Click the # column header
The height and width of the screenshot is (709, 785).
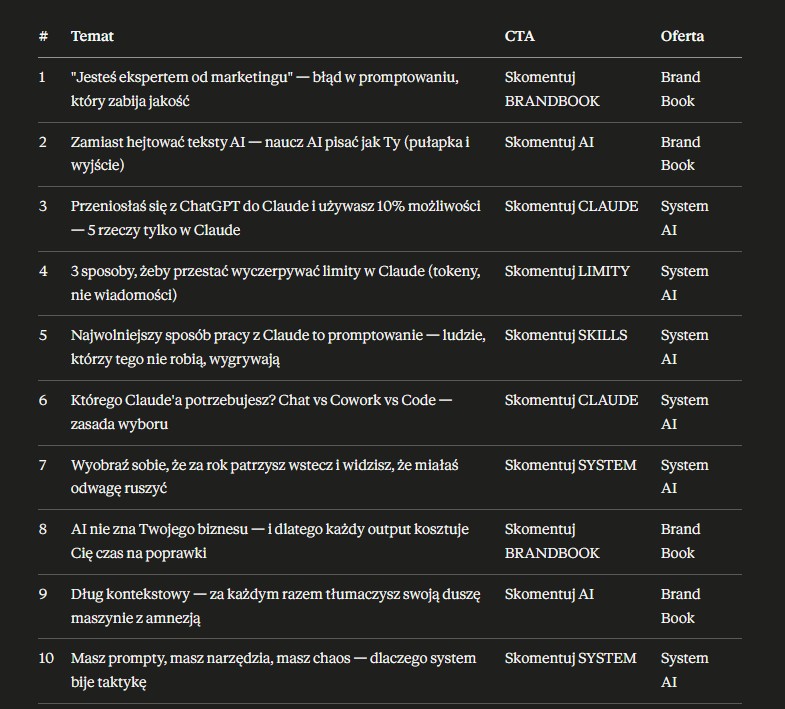tap(44, 36)
